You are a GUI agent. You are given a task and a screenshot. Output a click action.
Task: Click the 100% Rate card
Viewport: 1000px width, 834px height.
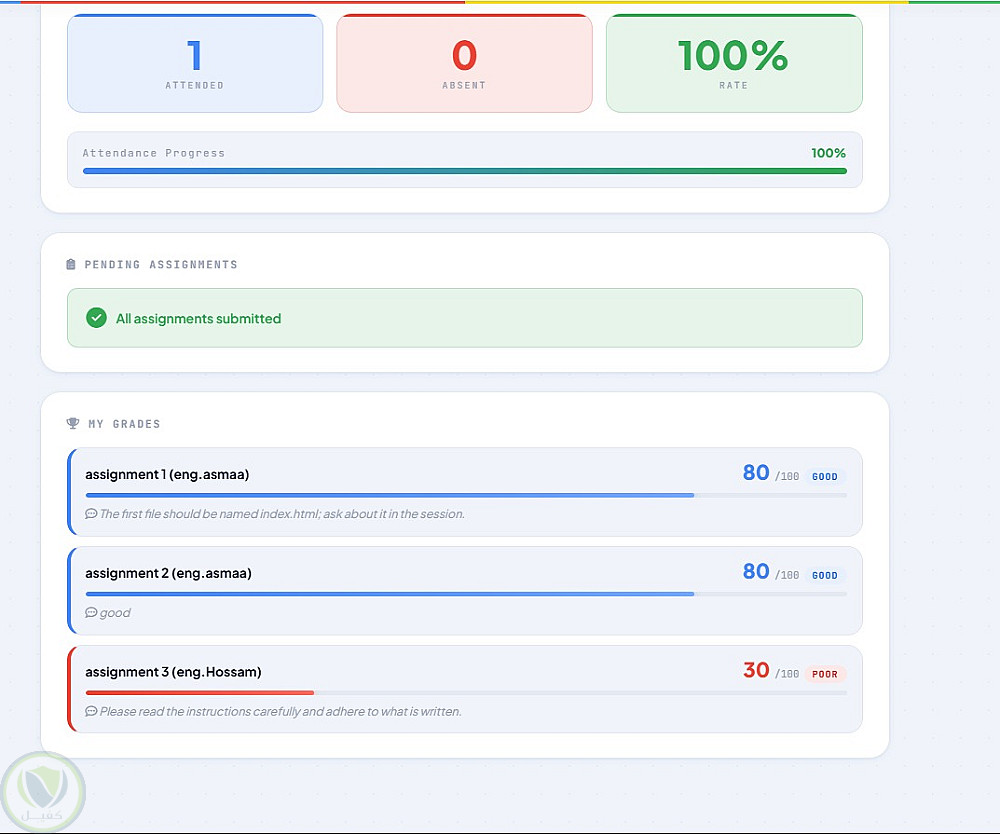(734, 63)
